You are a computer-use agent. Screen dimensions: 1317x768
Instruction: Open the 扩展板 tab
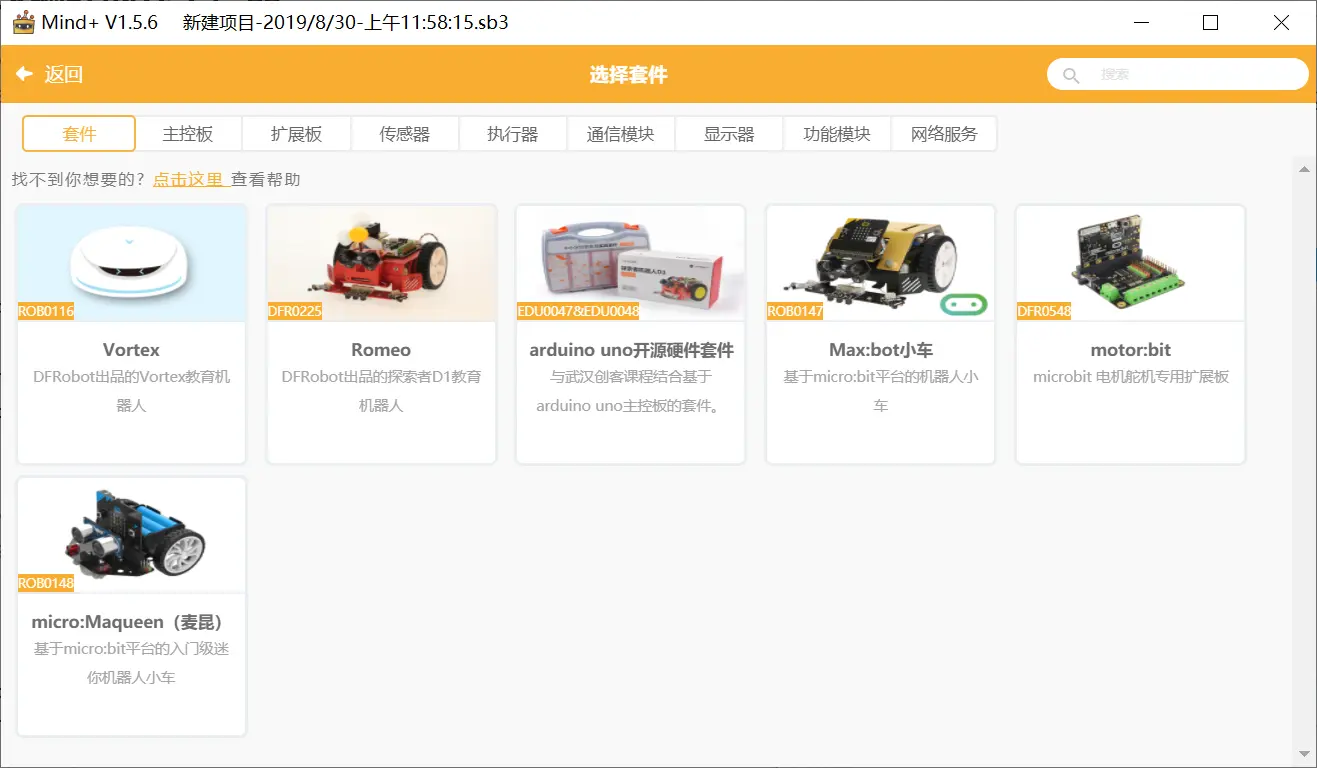point(296,134)
